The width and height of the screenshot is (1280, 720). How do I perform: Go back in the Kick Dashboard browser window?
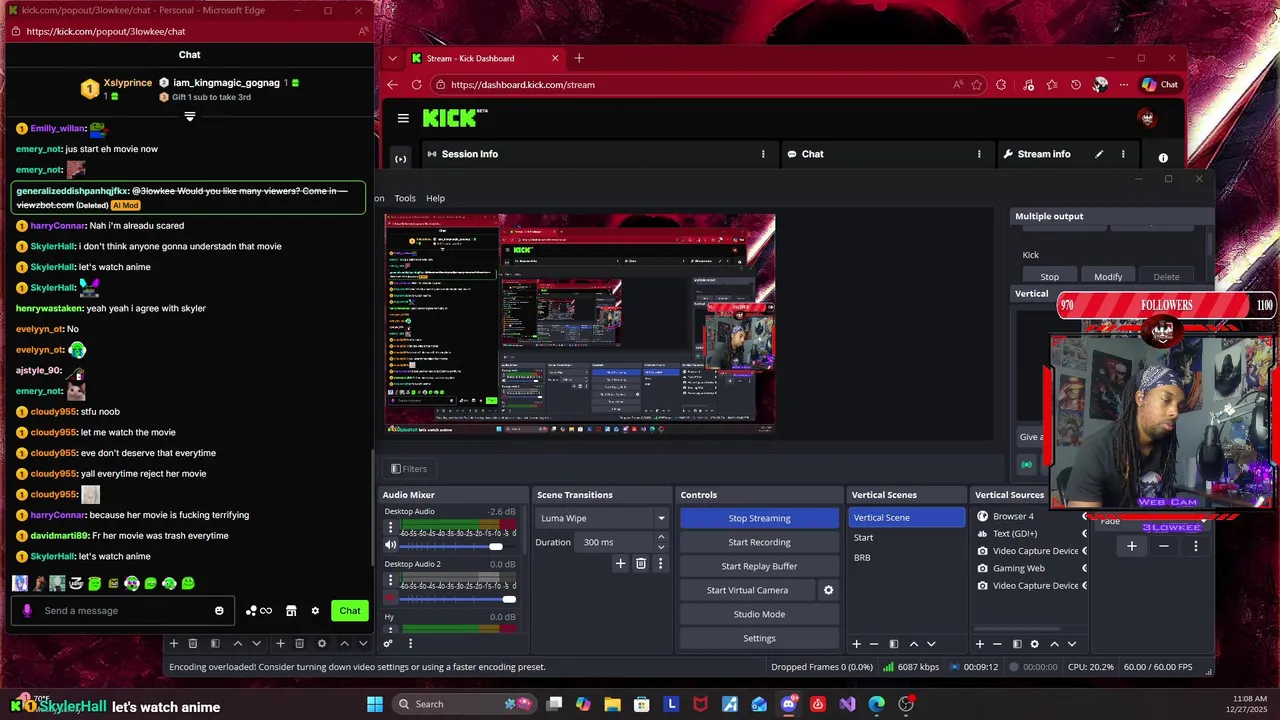[392, 85]
